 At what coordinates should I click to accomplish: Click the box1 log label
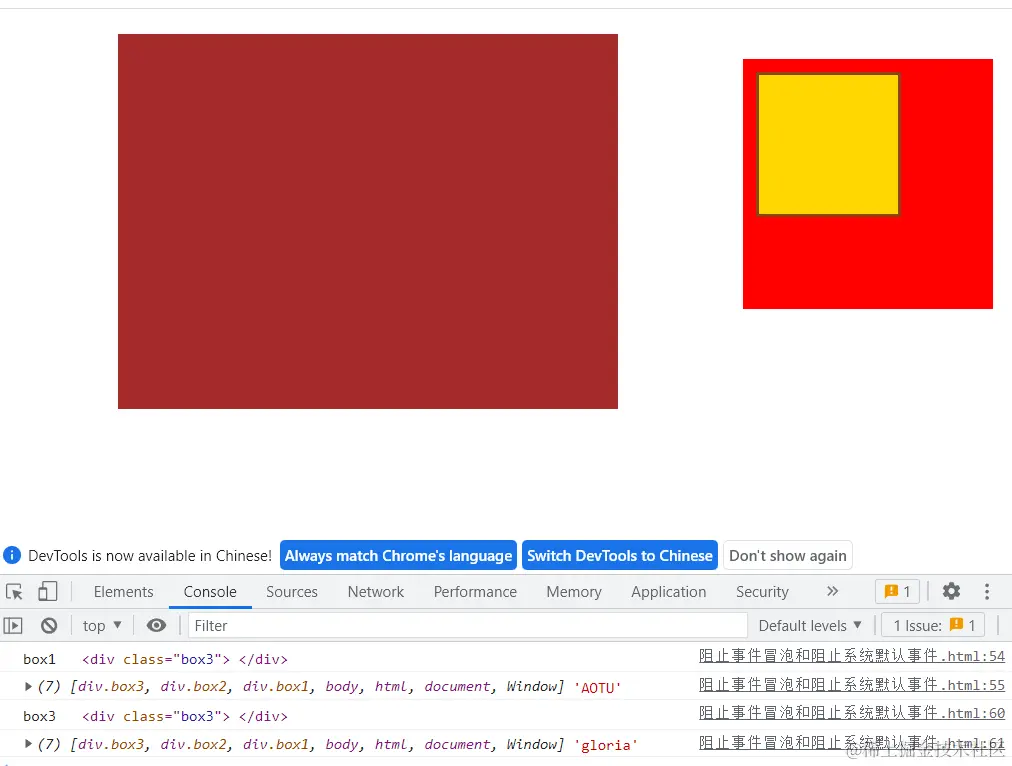(x=39, y=660)
